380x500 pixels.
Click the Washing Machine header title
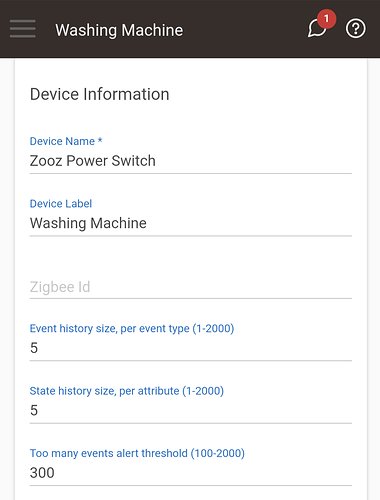click(x=119, y=30)
